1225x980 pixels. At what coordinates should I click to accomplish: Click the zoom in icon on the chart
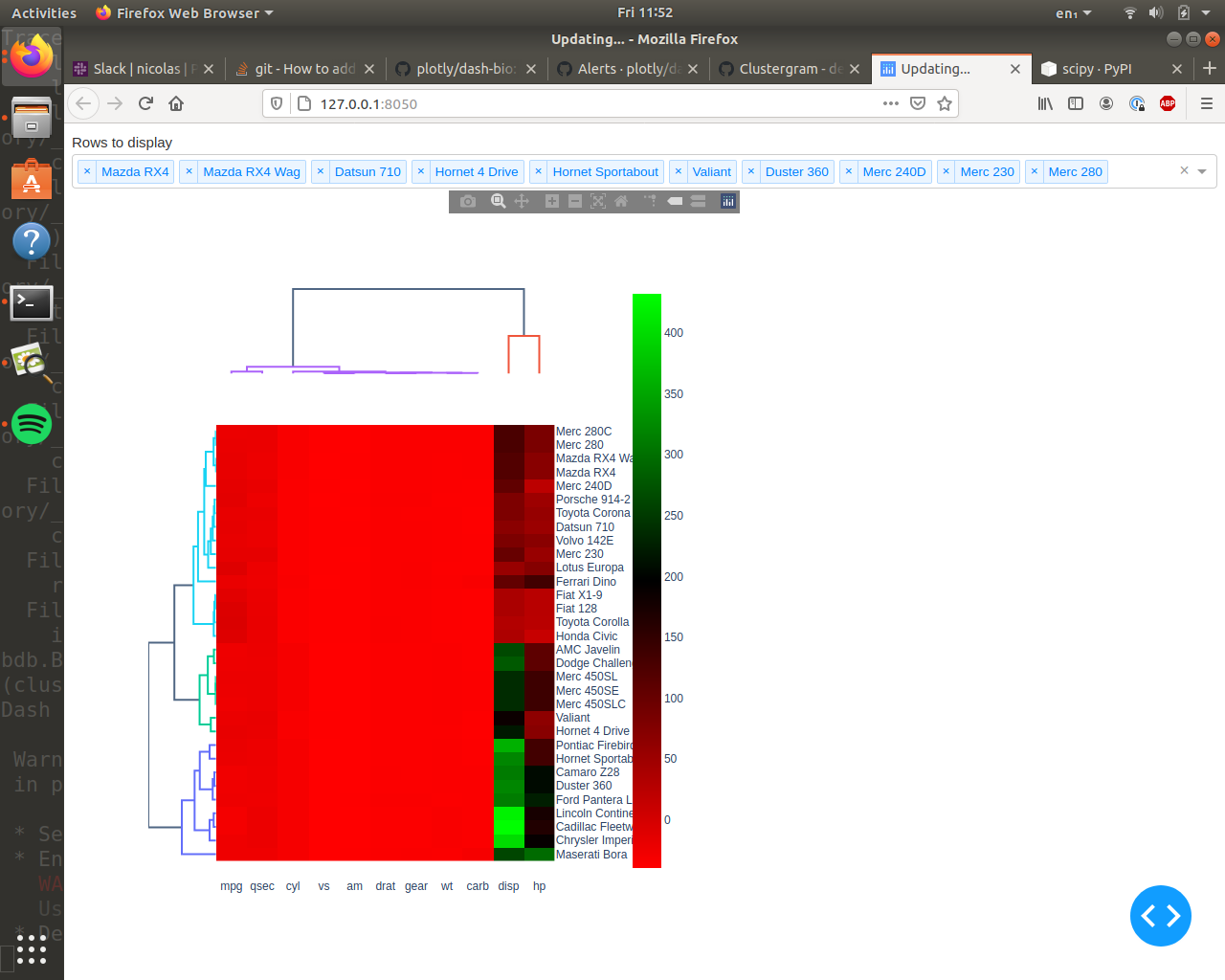point(551,201)
